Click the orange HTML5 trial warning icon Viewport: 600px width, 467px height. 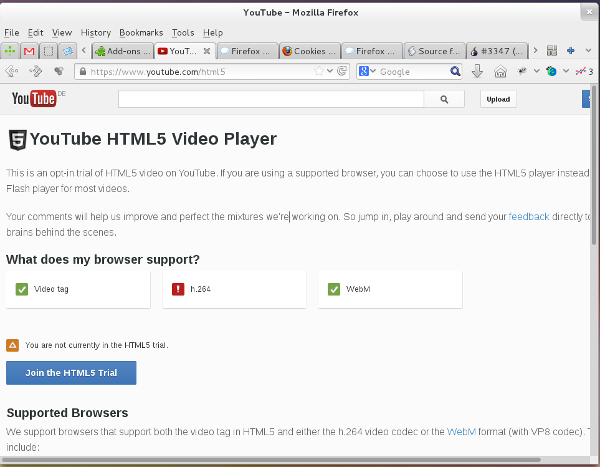point(13,345)
